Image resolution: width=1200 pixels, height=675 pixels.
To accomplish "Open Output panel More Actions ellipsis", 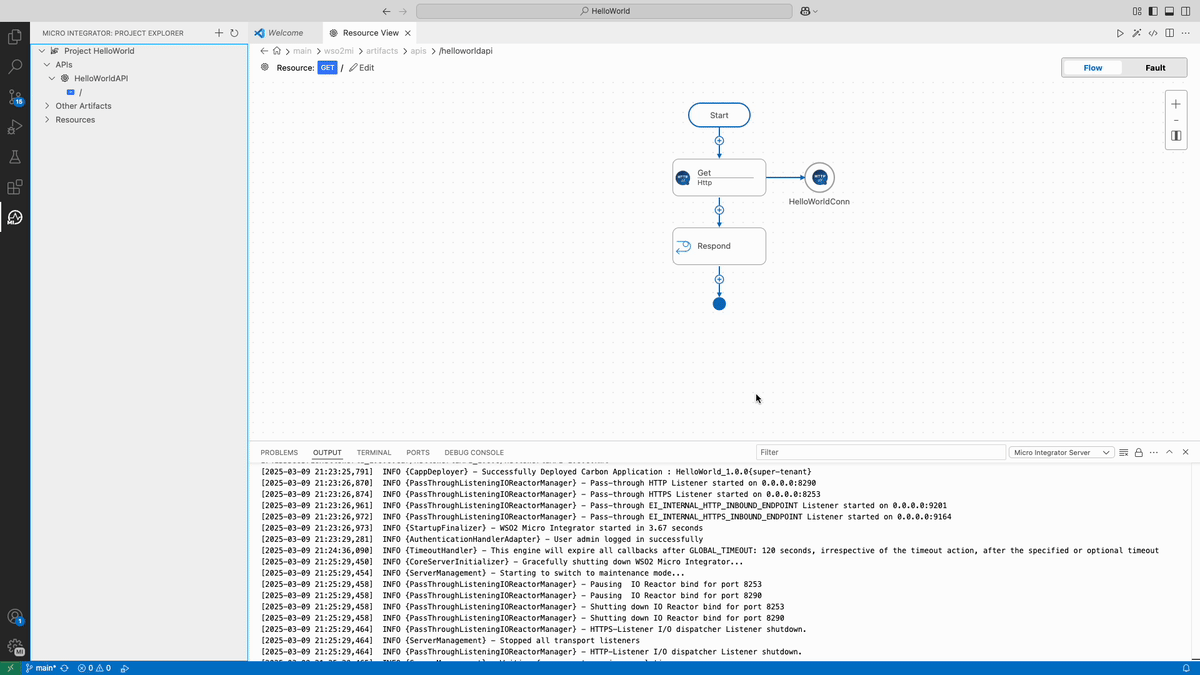I will click(x=1154, y=453).
